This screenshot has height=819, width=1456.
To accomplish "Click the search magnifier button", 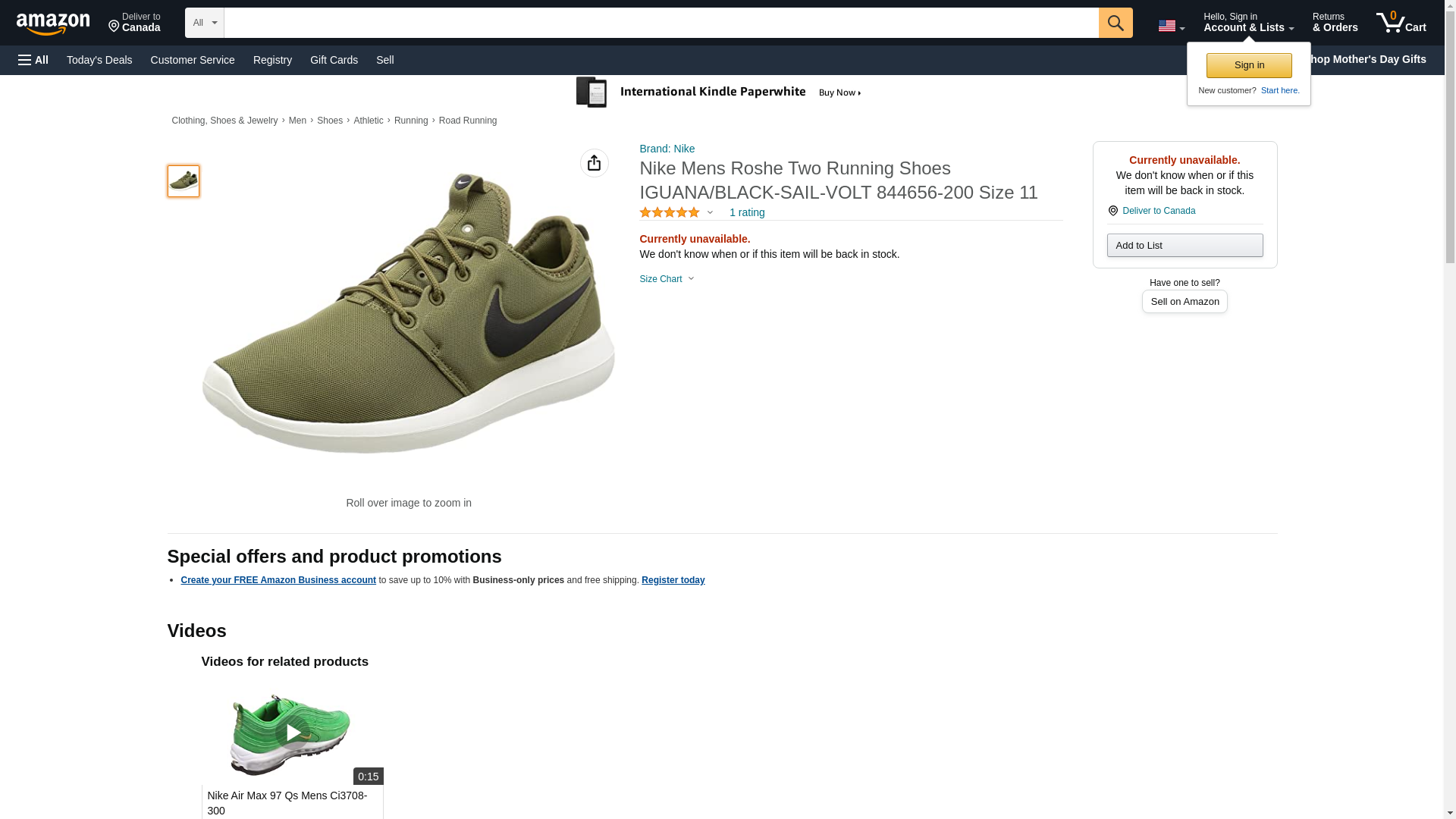I will point(1115,23).
